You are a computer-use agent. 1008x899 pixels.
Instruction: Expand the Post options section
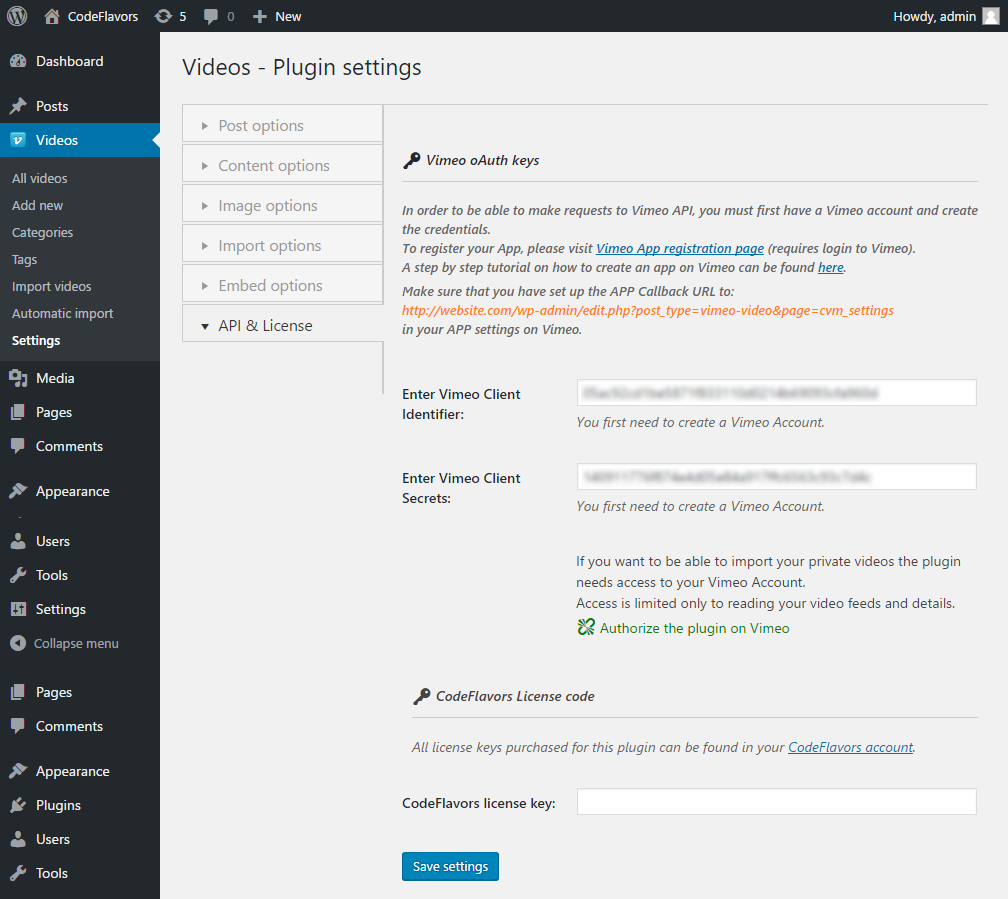point(282,125)
